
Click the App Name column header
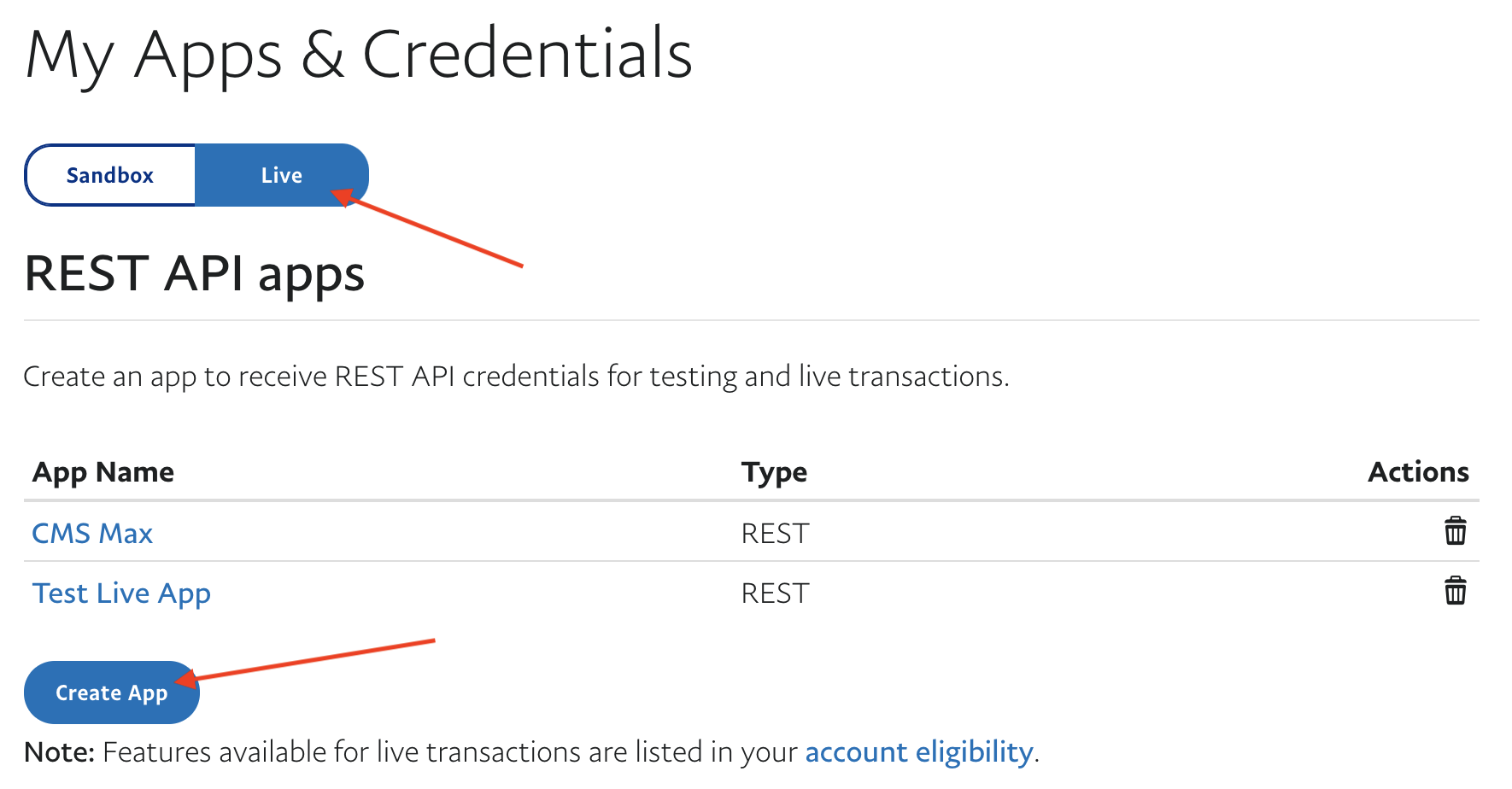point(103,472)
